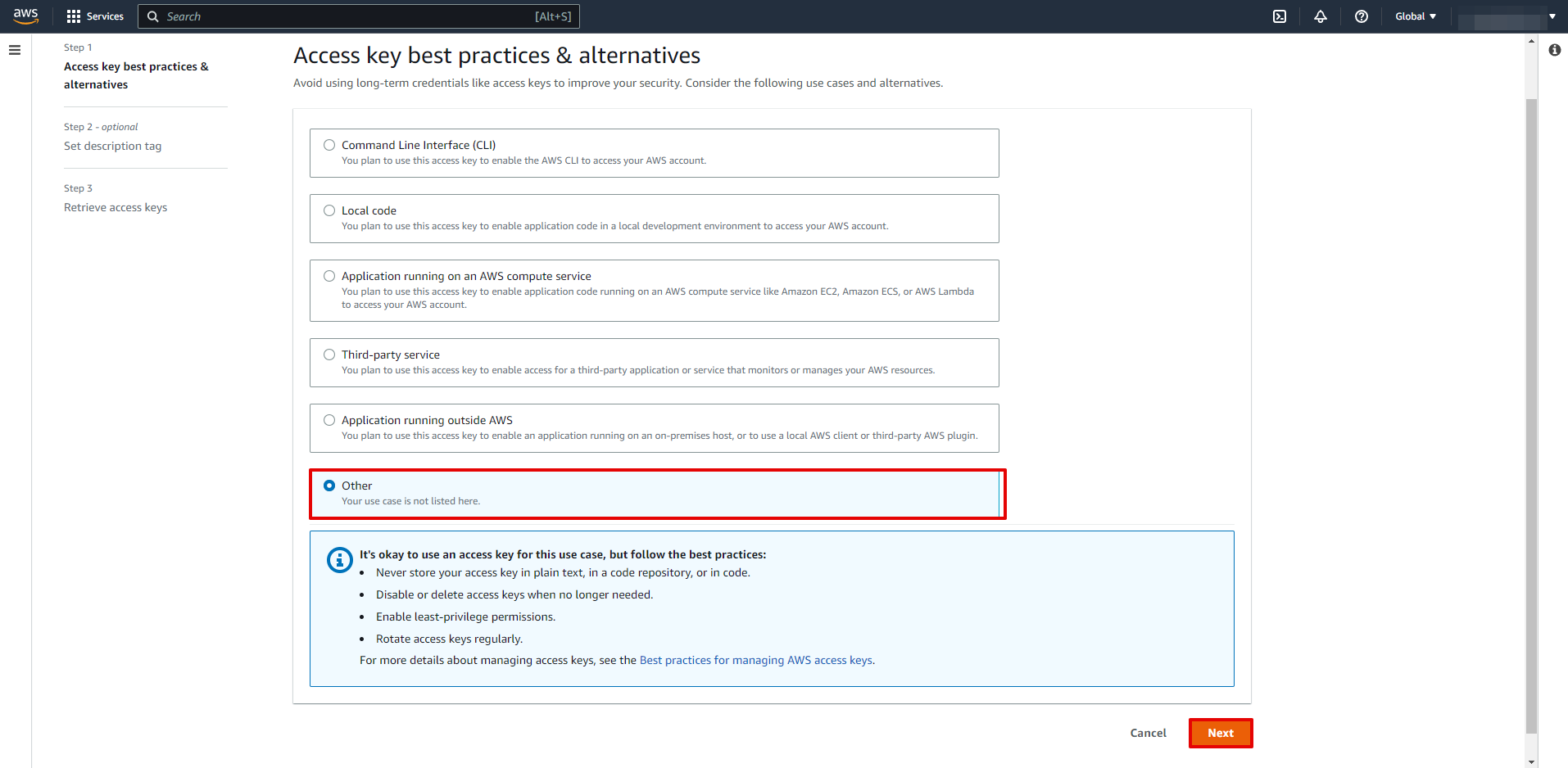Select Command Line Interface (CLI) option
The image size is (1568, 768).
tap(329, 145)
